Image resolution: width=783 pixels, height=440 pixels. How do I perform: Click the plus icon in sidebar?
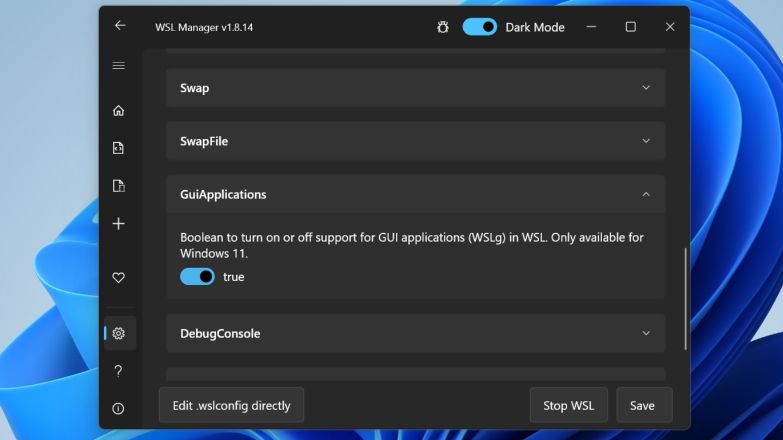coord(118,224)
